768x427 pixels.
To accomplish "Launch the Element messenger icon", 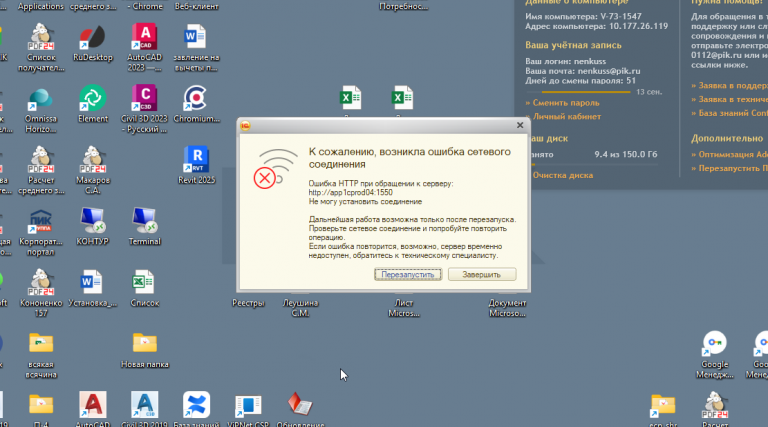I will point(93,104).
